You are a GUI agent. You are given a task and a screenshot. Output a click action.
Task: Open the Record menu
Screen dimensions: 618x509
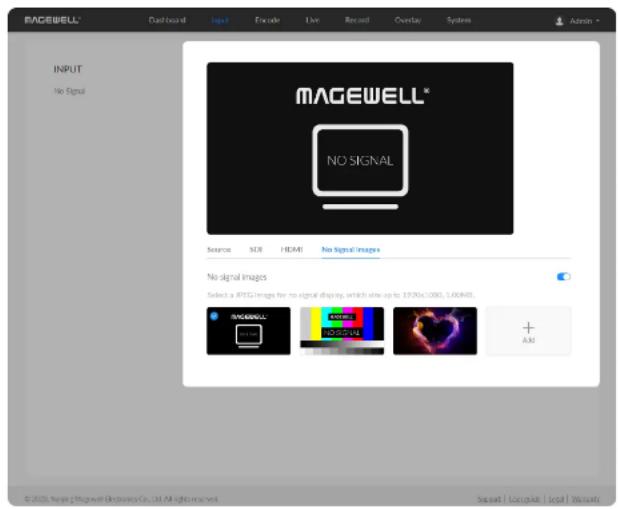click(357, 20)
